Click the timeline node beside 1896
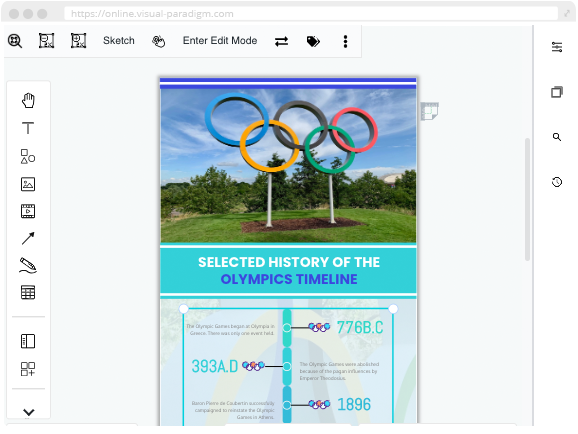This screenshot has width=578, height=434. [x=287, y=405]
